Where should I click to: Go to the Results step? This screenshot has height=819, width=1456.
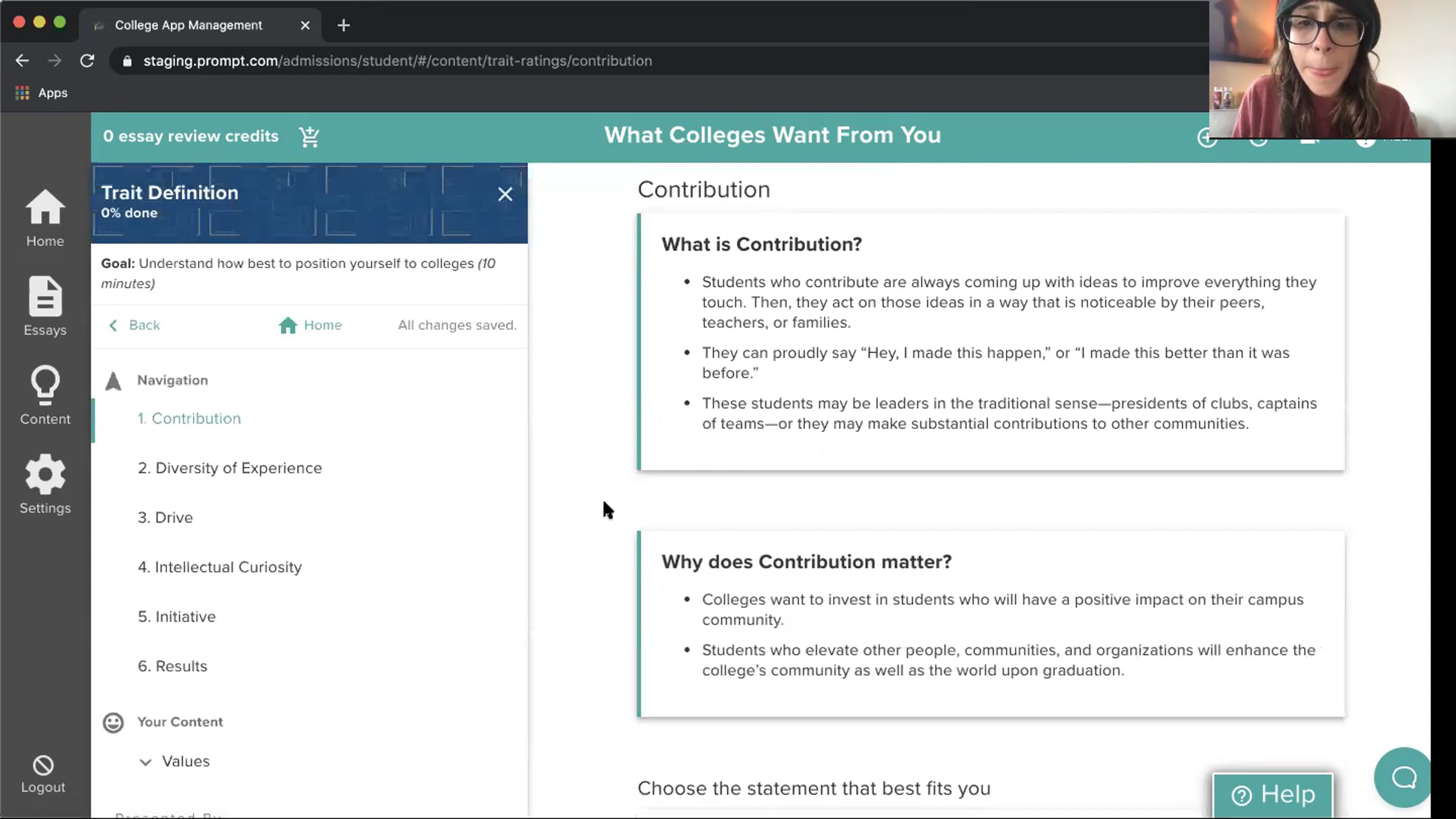coord(172,666)
